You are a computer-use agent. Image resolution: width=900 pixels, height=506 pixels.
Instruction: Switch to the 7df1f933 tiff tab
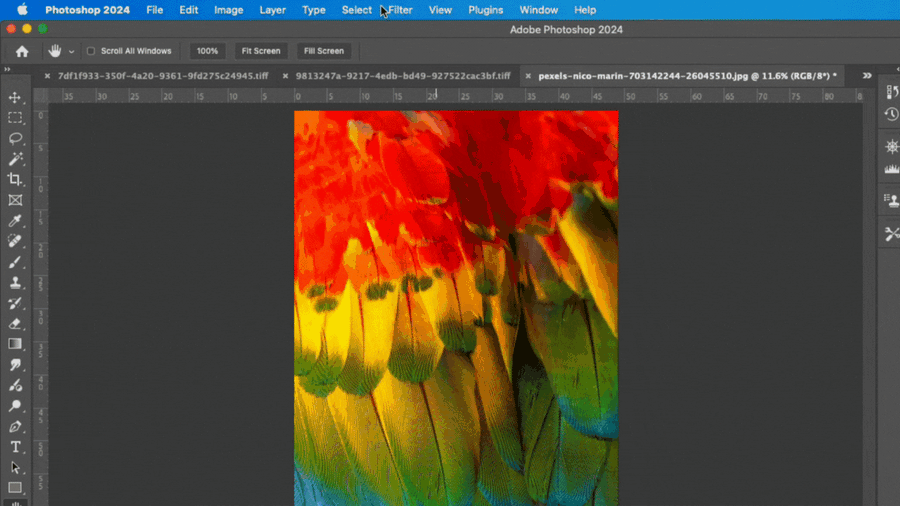[x=163, y=76]
